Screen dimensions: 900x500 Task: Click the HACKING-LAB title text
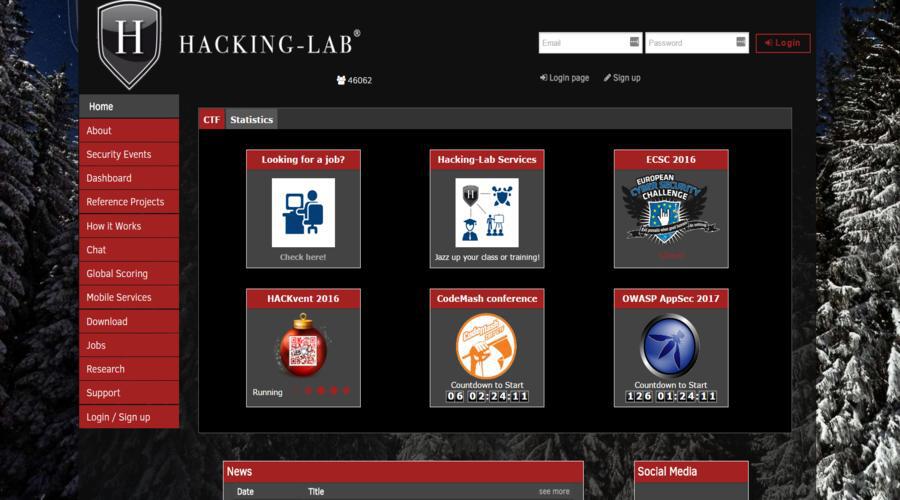(x=269, y=44)
